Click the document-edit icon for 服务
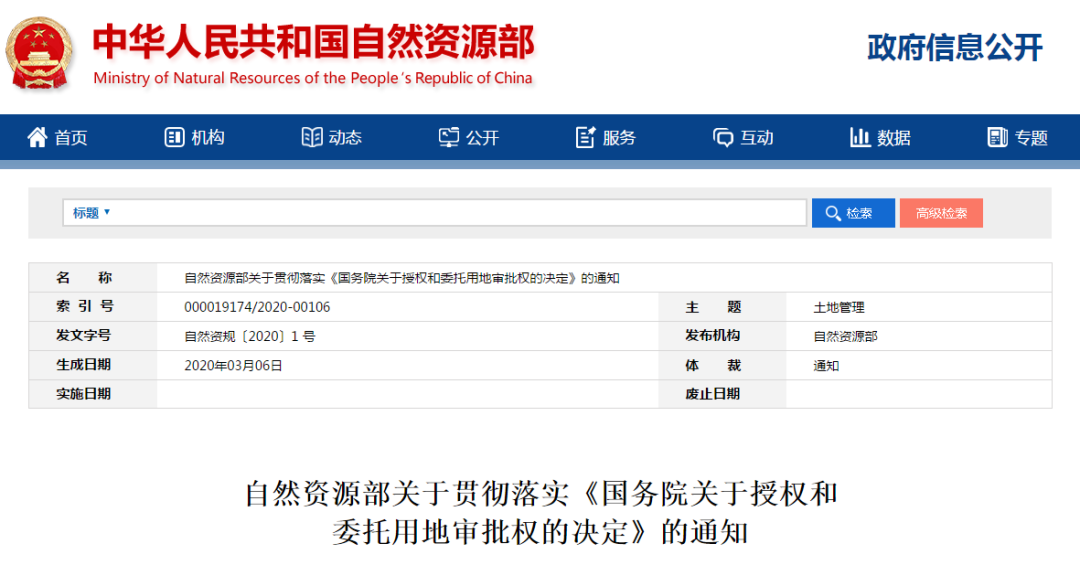The width and height of the screenshot is (1080, 565). pos(585,137)
